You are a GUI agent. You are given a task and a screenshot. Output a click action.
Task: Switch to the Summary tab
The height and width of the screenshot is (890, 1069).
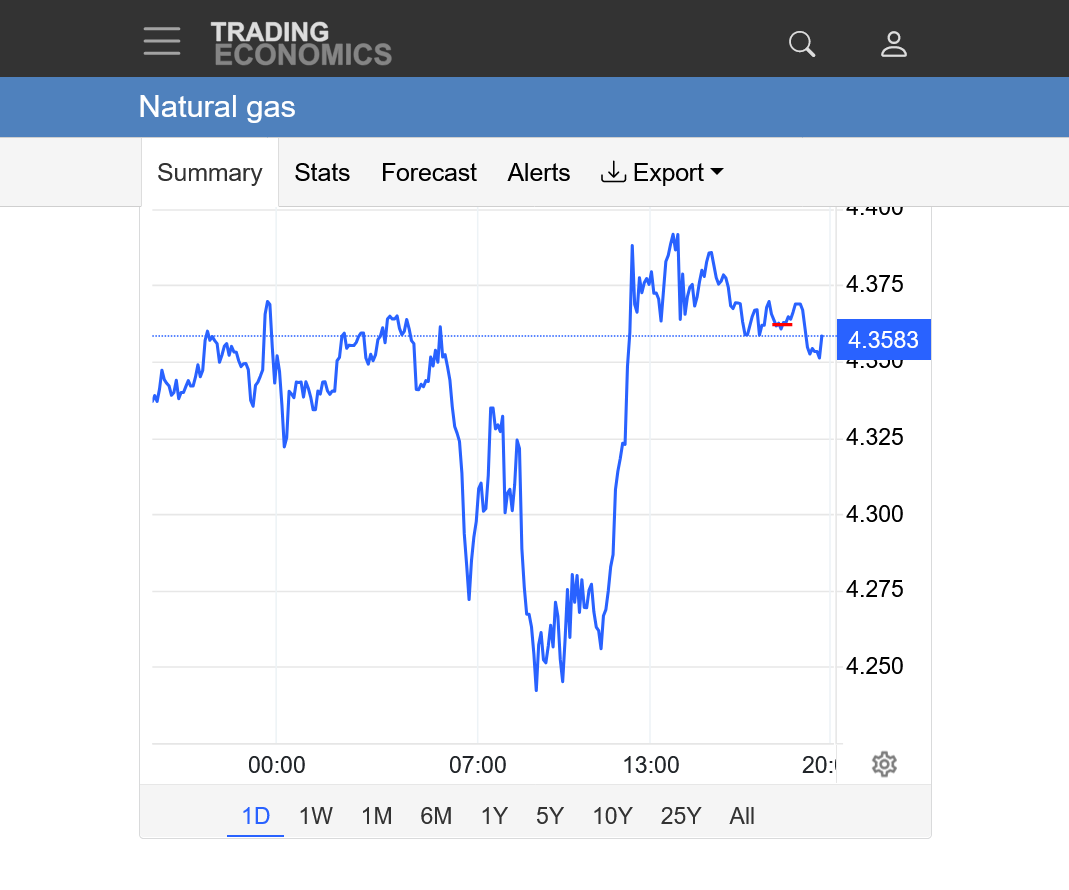pos(210,173)
